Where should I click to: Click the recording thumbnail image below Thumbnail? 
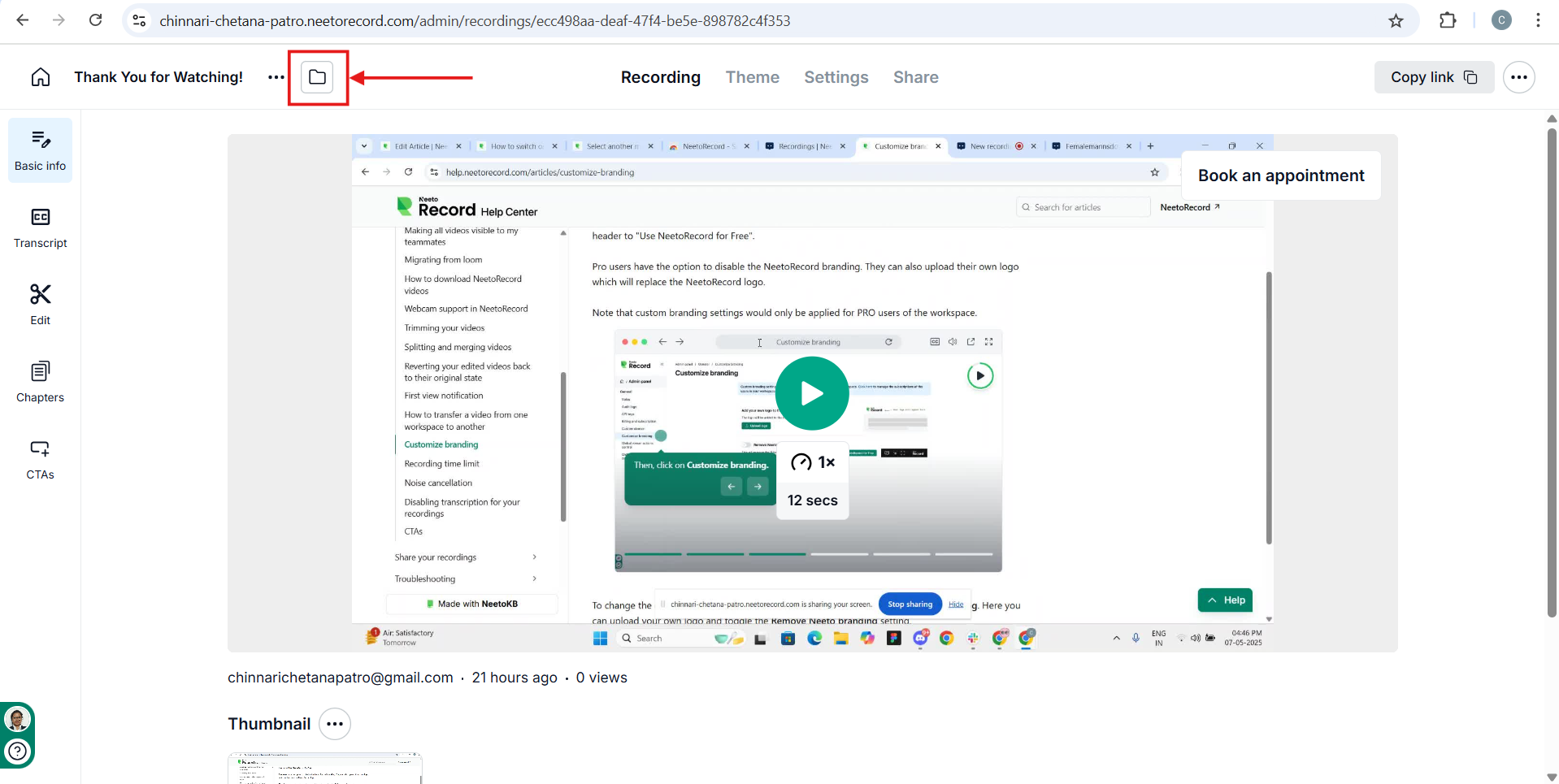point(325,769)
